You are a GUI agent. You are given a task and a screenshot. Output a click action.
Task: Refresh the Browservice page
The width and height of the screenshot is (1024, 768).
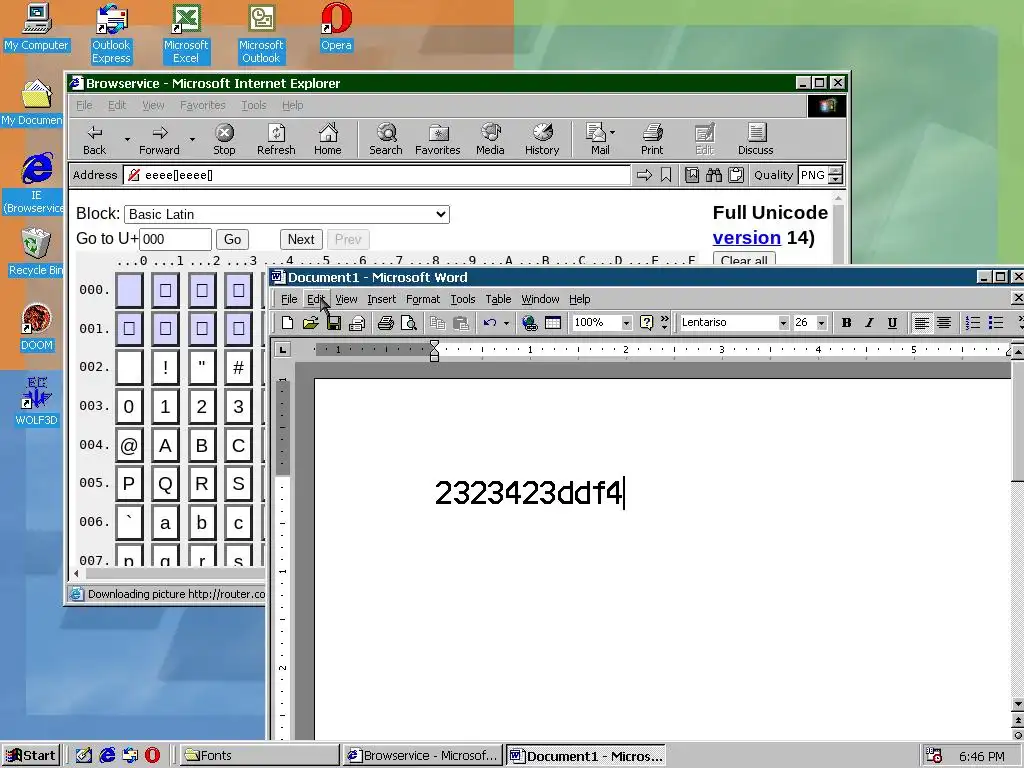tap(276, 140)
